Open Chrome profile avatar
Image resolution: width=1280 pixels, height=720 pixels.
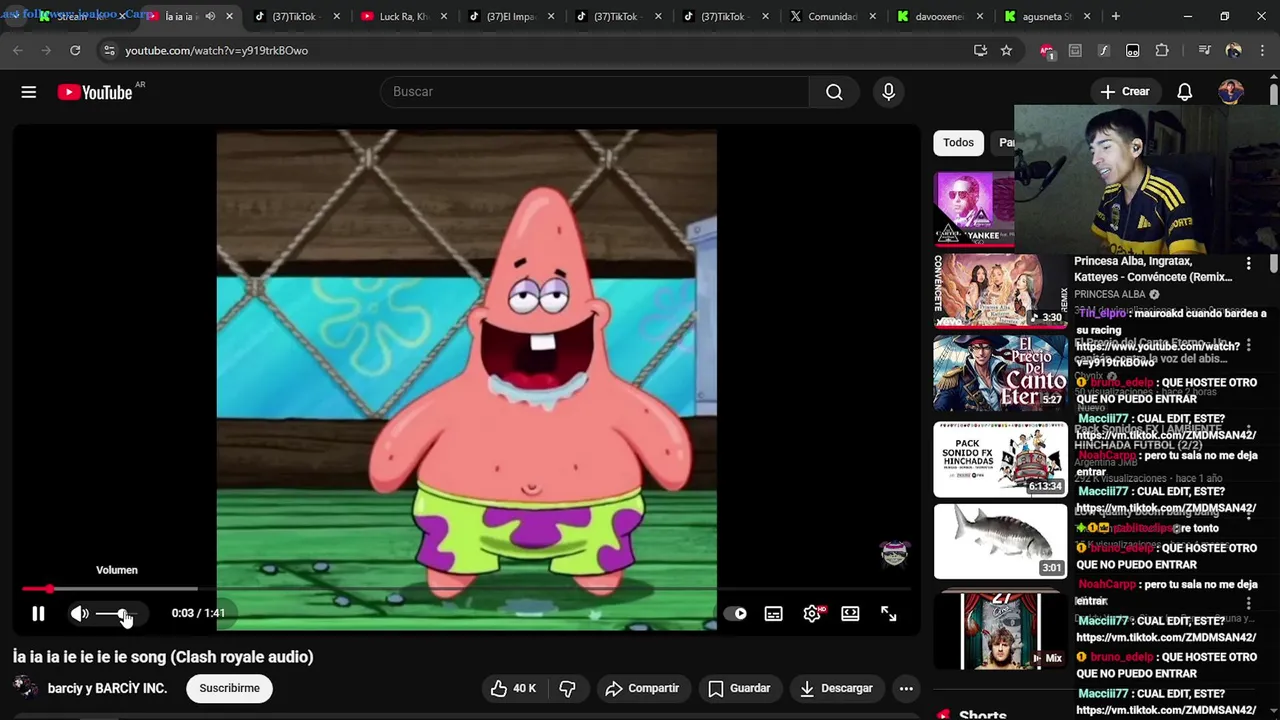[x=1233, y=50]
